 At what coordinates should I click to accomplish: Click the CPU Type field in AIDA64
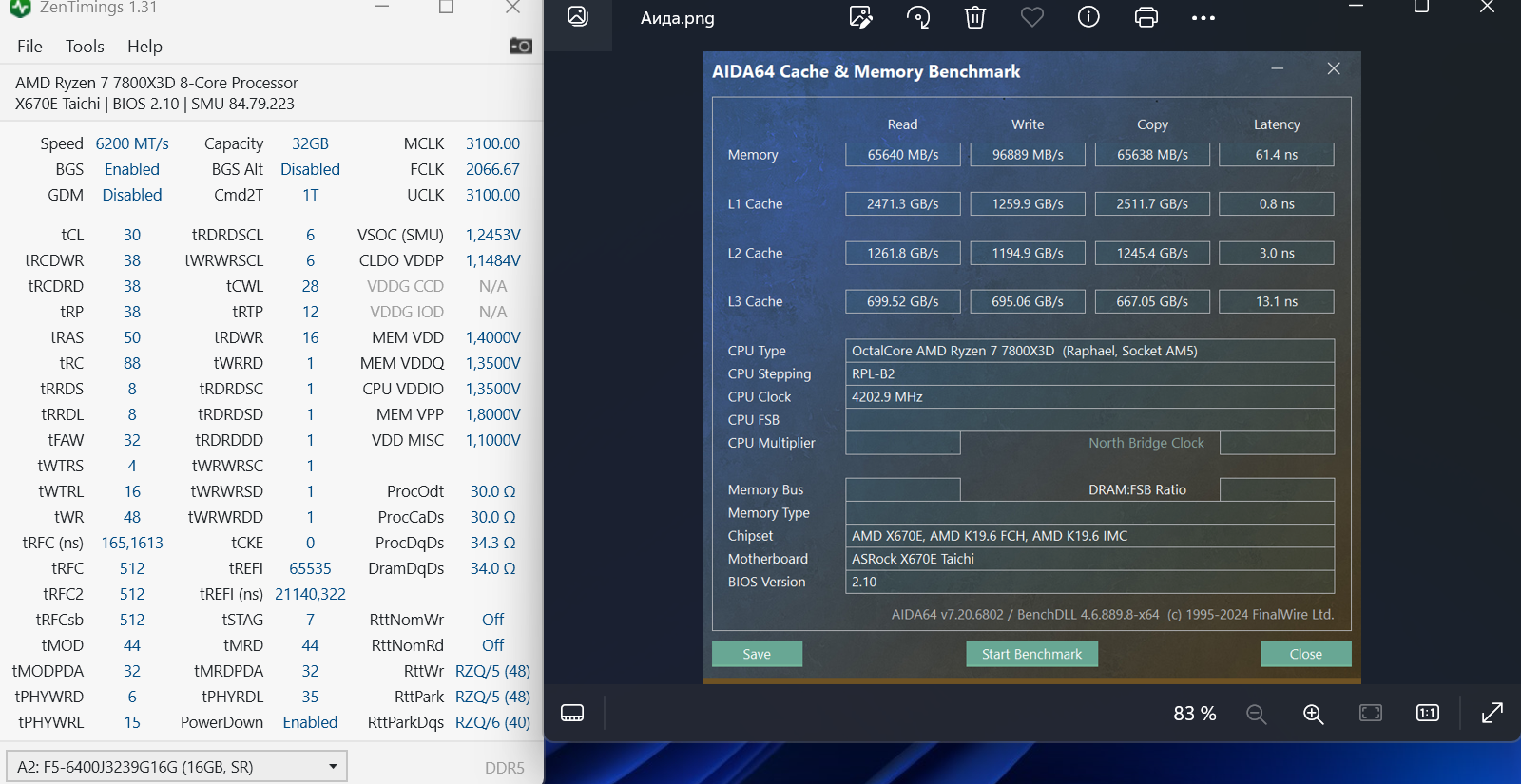pyautogui.click(x=1089, y=351)
